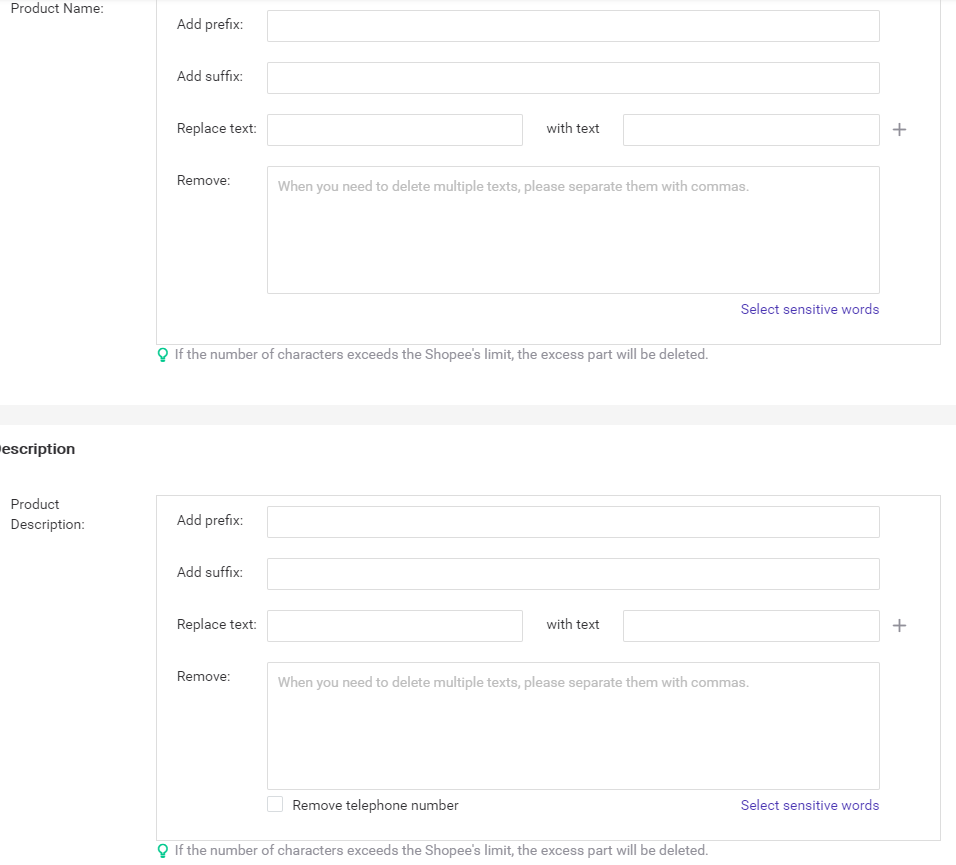Image resolution: width=956 pixels, height=865 pixels.
Task: Click the Product Name Shopee limit hint text
Action: pyautogui.click(x=441, y=355)
